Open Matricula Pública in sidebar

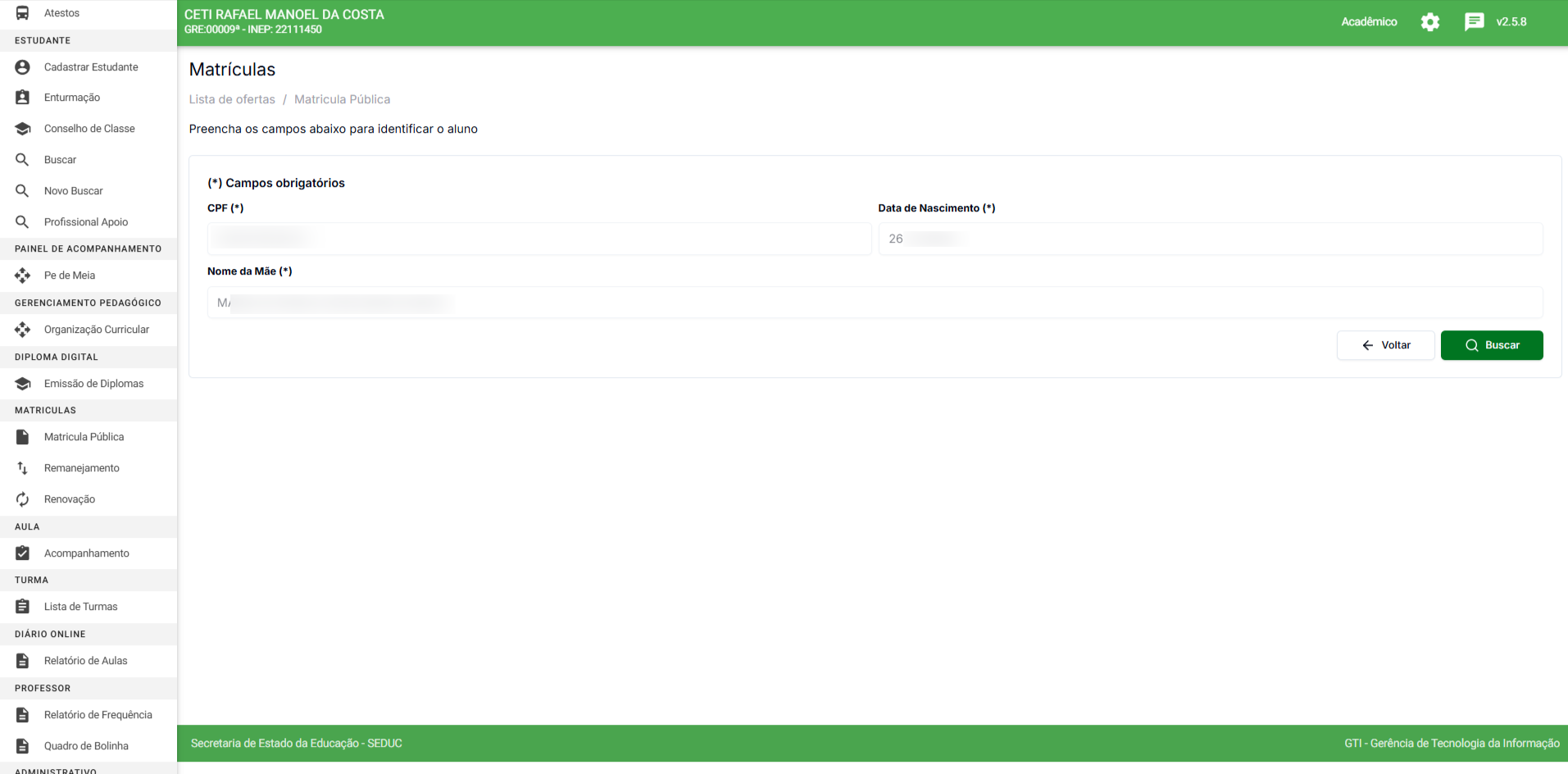coord(84,437)
